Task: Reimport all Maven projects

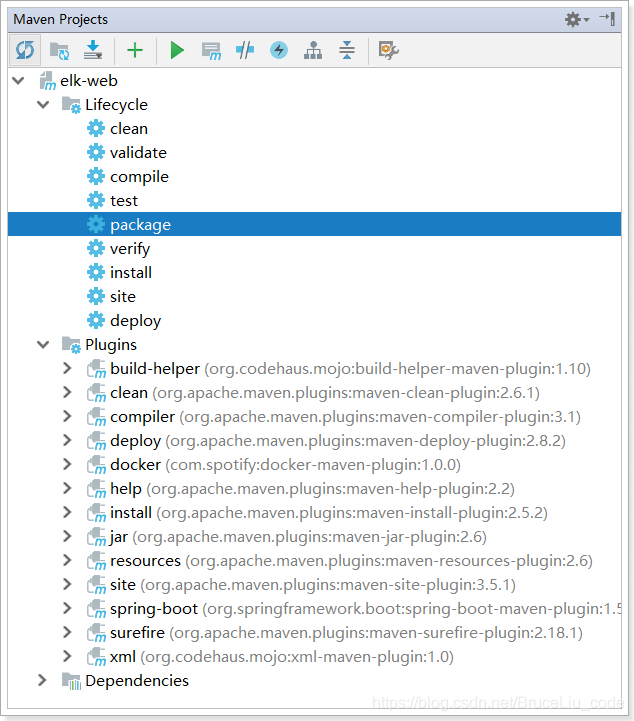Action: [x=25, y=50]
